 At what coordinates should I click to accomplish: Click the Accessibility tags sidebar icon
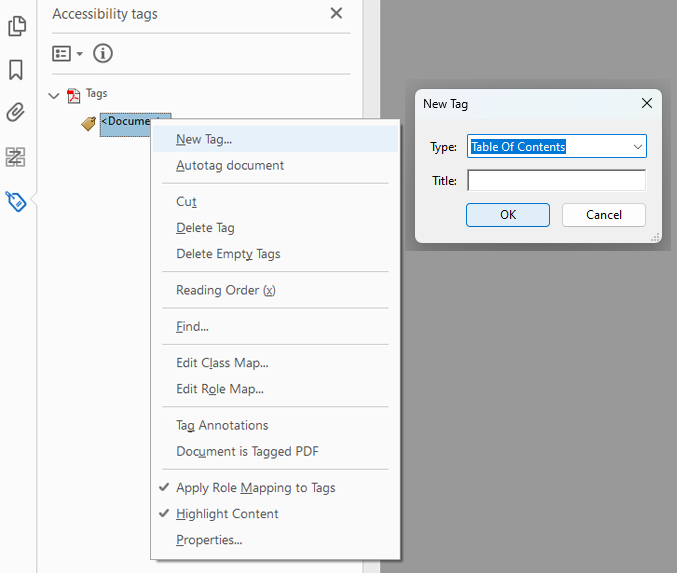16,200
